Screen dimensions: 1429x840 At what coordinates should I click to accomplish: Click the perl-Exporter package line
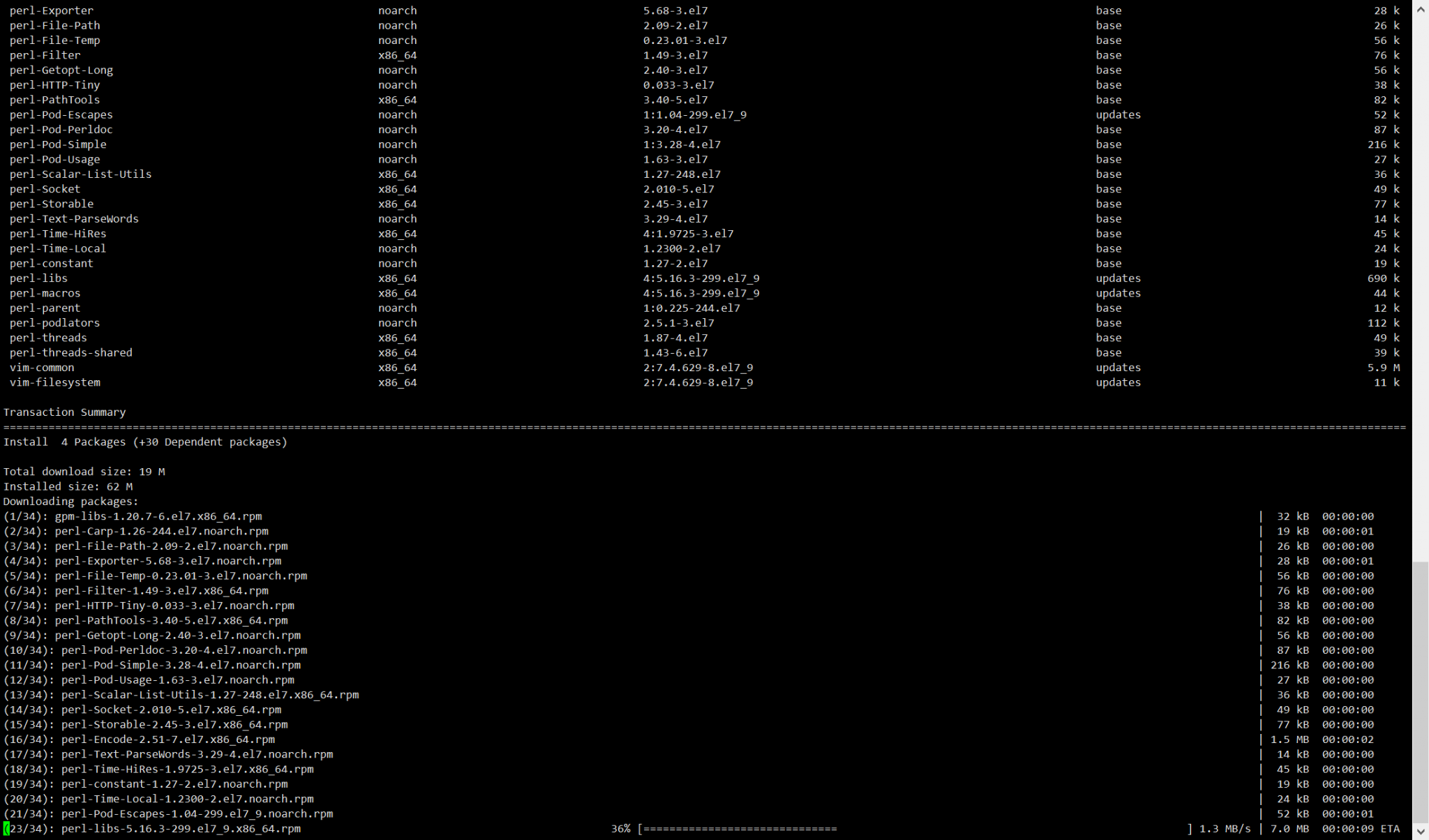(x=52, y=10)
